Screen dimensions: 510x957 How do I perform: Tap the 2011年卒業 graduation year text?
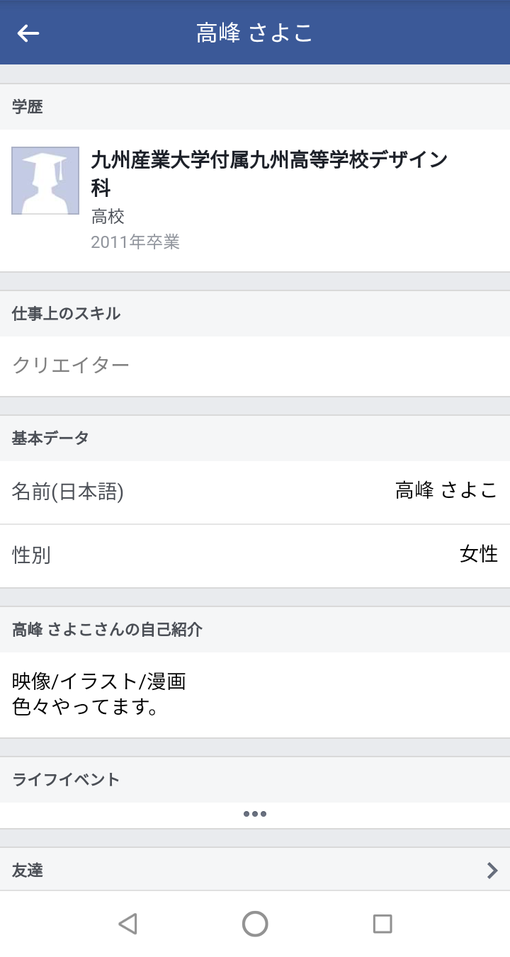coord(135,242)
